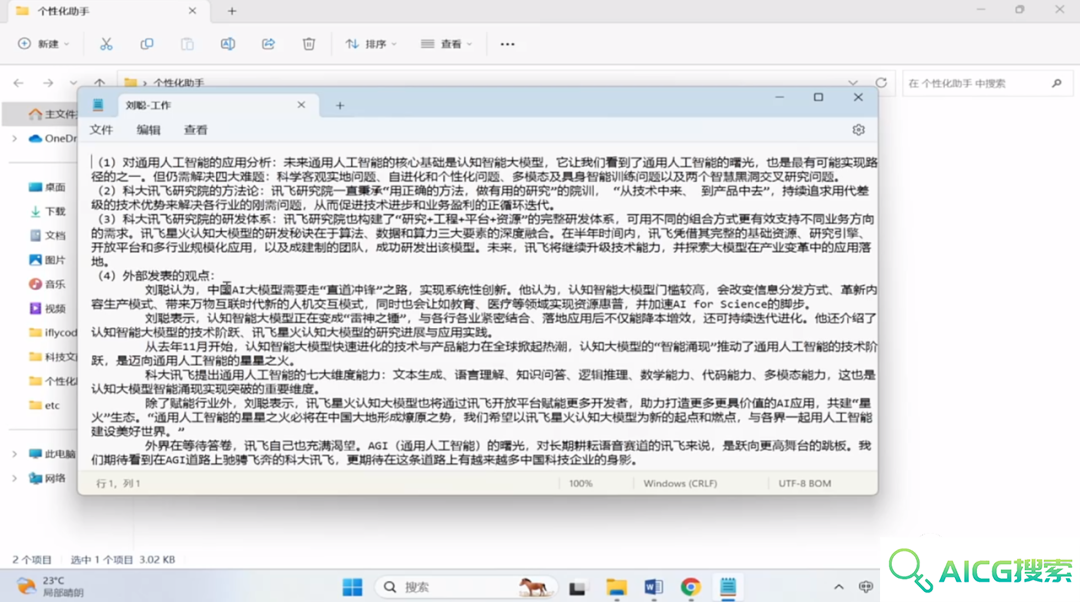Open Task View from the taskbar
This screenshot has height=602, width=1080.
[577, 588]
